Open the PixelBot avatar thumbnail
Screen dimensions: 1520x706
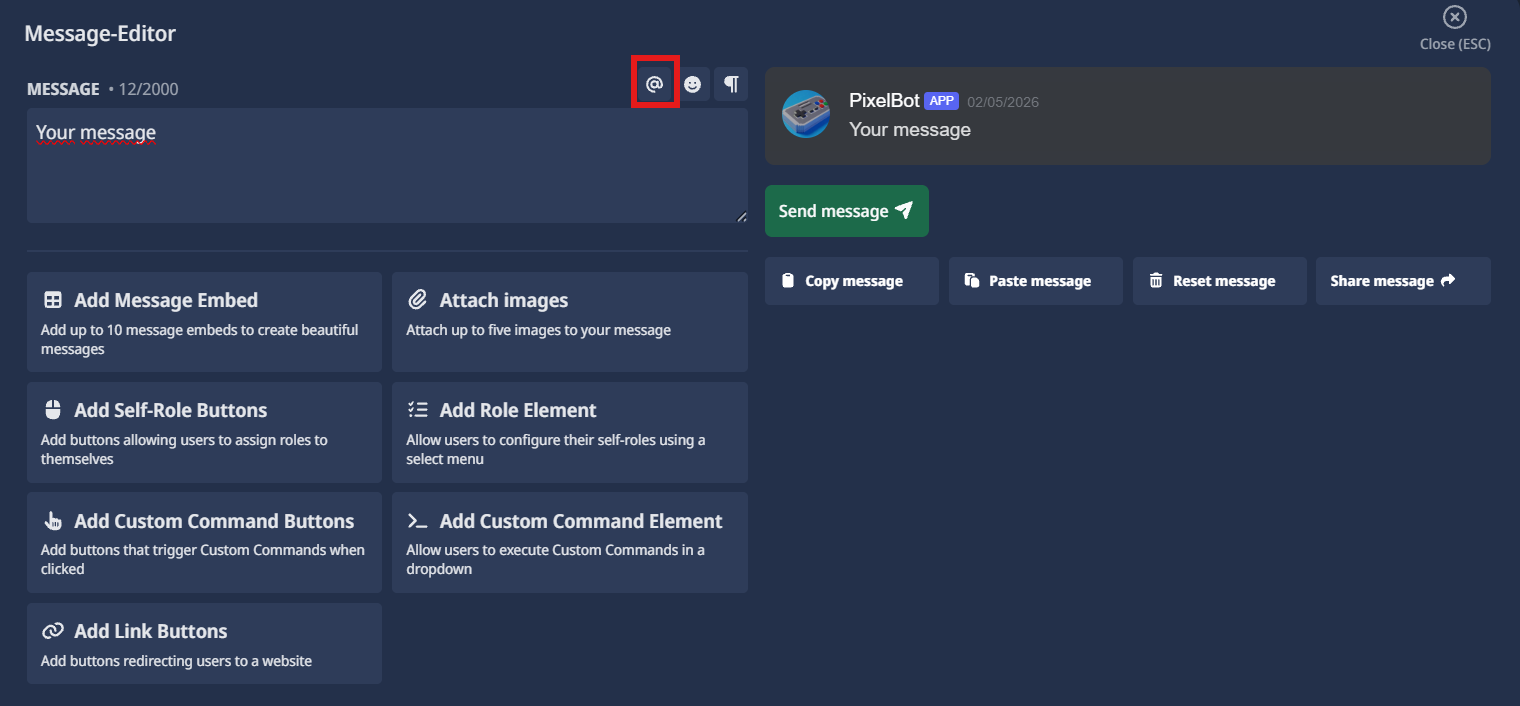tap(806, 115)
